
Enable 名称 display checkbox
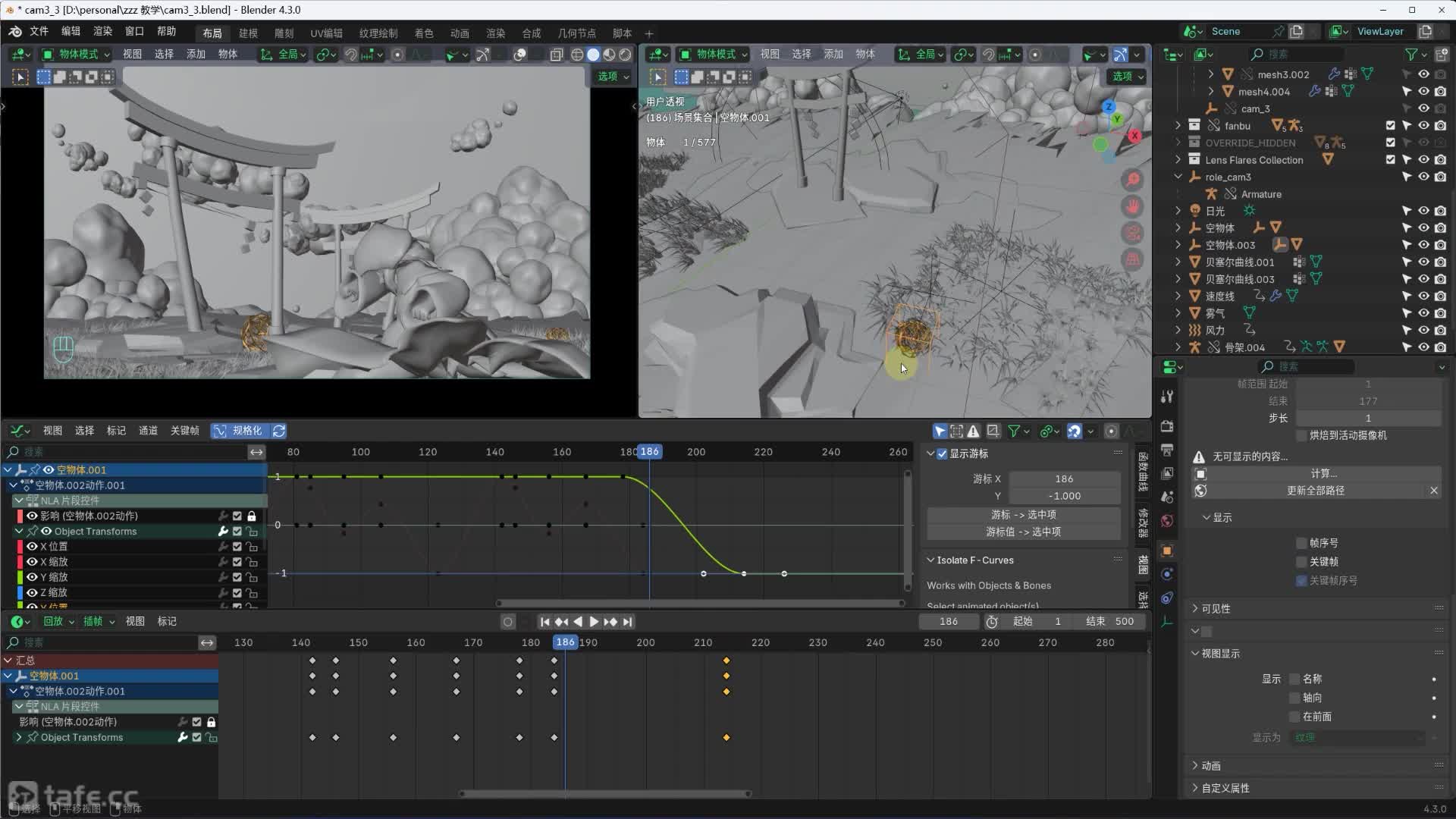1294,679
